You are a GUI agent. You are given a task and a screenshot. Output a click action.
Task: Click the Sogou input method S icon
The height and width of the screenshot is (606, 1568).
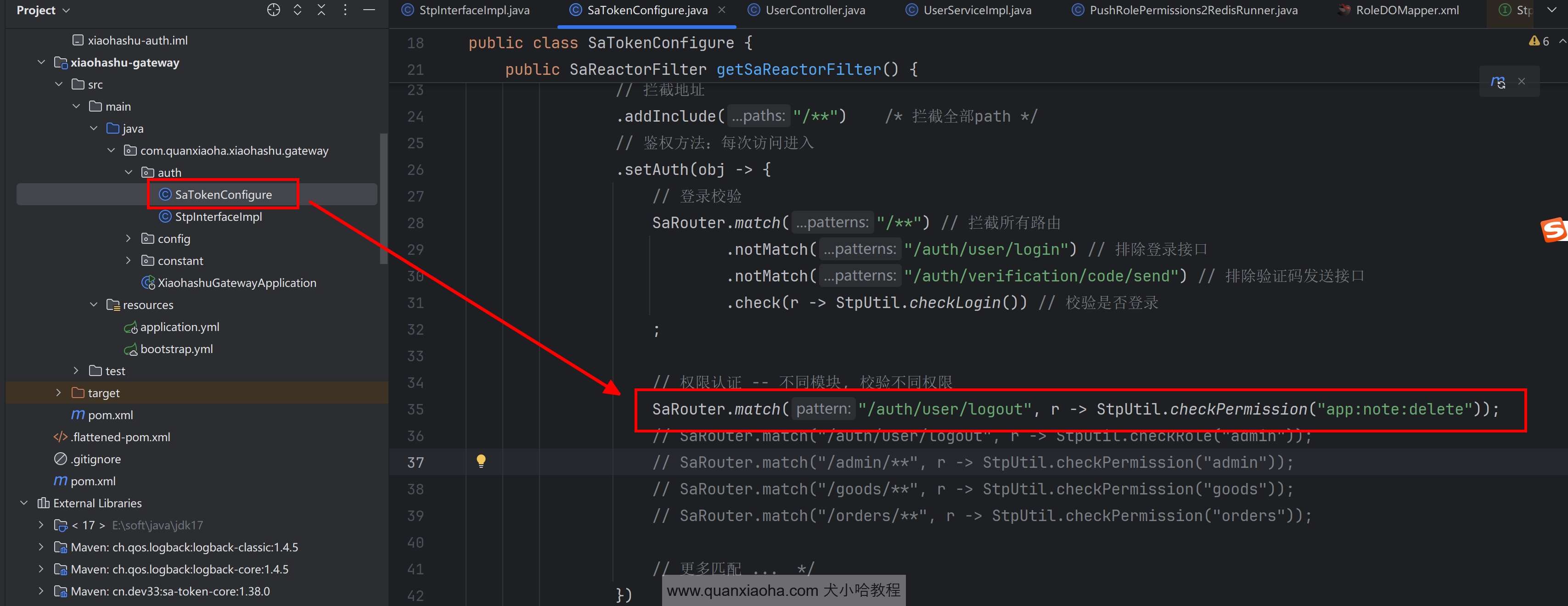pos(1553,230)
